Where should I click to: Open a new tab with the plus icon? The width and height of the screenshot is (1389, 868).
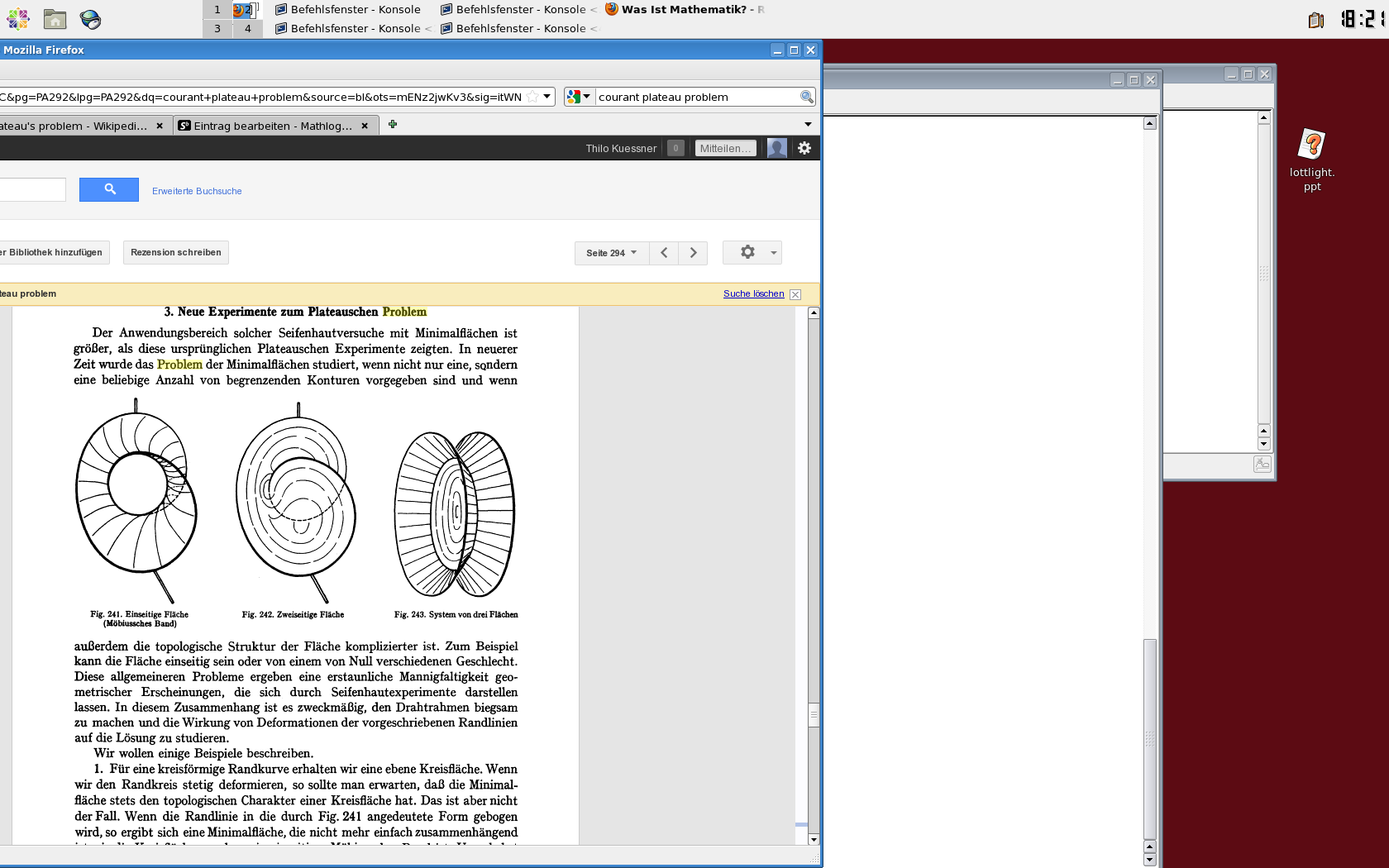click(x=393, y=125)
